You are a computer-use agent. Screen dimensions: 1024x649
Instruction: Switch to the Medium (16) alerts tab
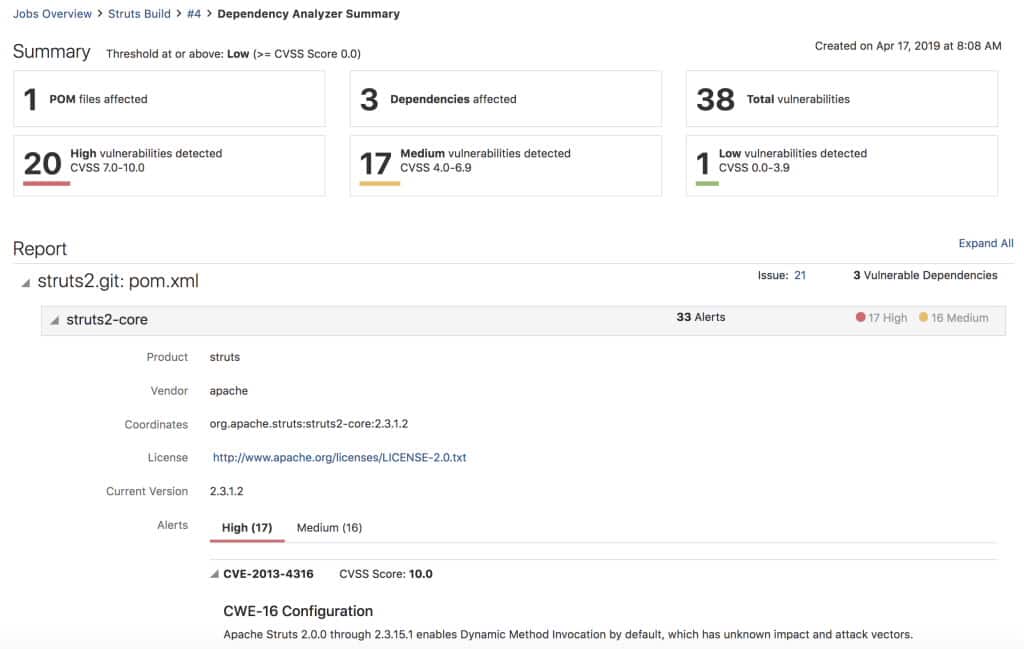(x=329, y=527)
